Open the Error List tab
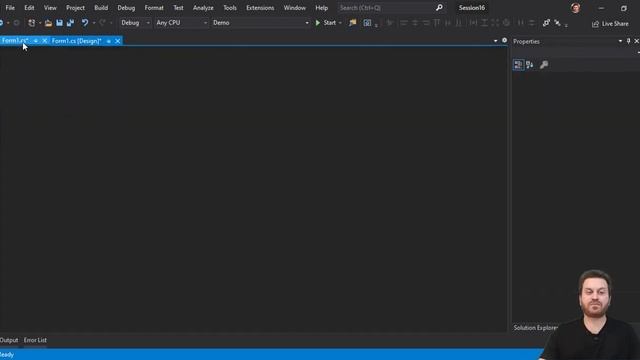 click(x=35, y=340)
